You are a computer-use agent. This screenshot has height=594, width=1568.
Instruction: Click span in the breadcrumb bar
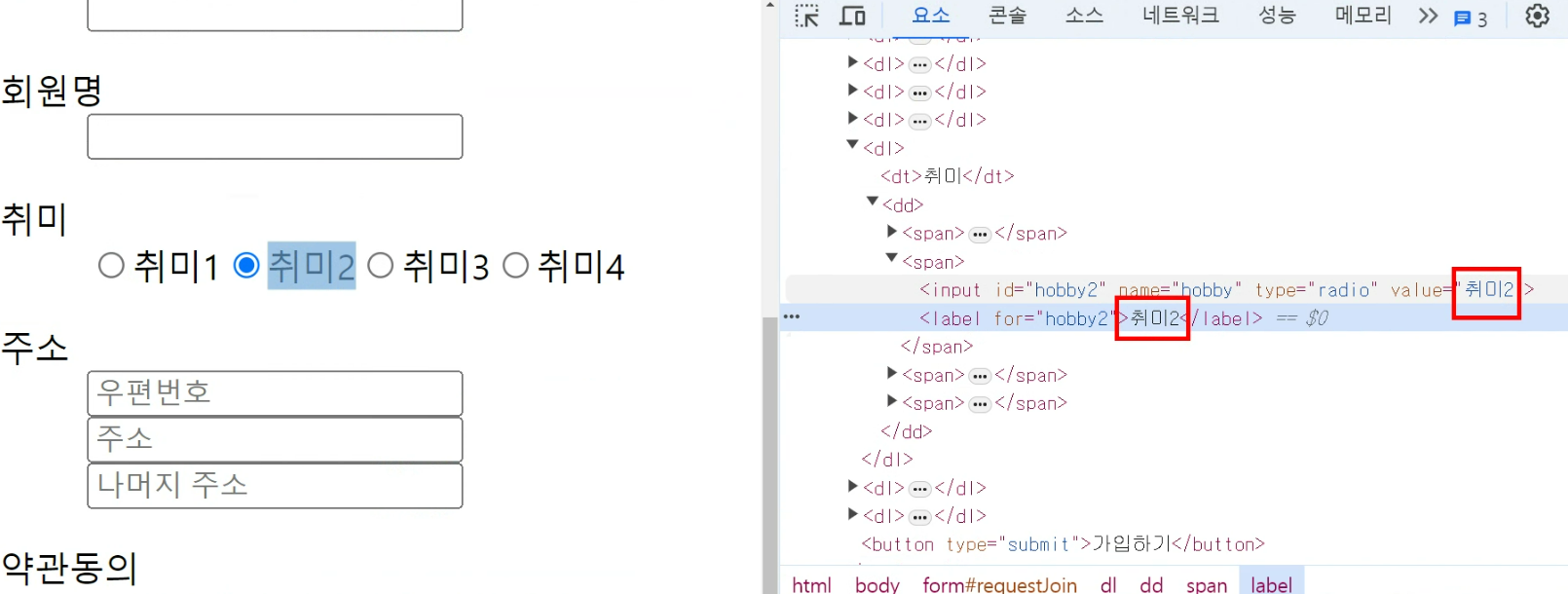[x=1207, y=584]
